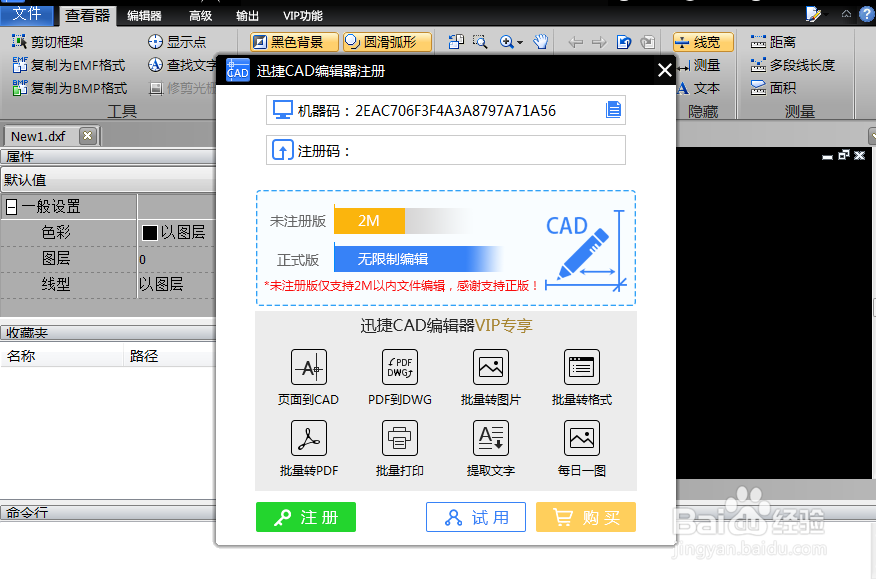Viewport: 876px width, 579px height.
Task: Click 查找文字 tool
Action: coord(182,65)
